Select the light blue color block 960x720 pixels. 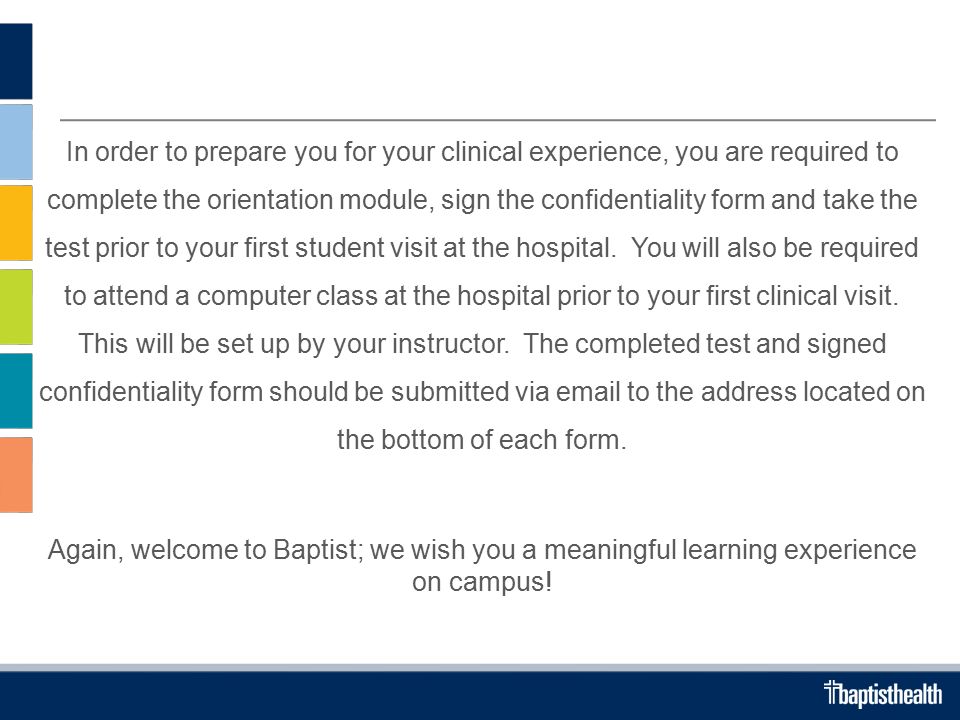16,142
